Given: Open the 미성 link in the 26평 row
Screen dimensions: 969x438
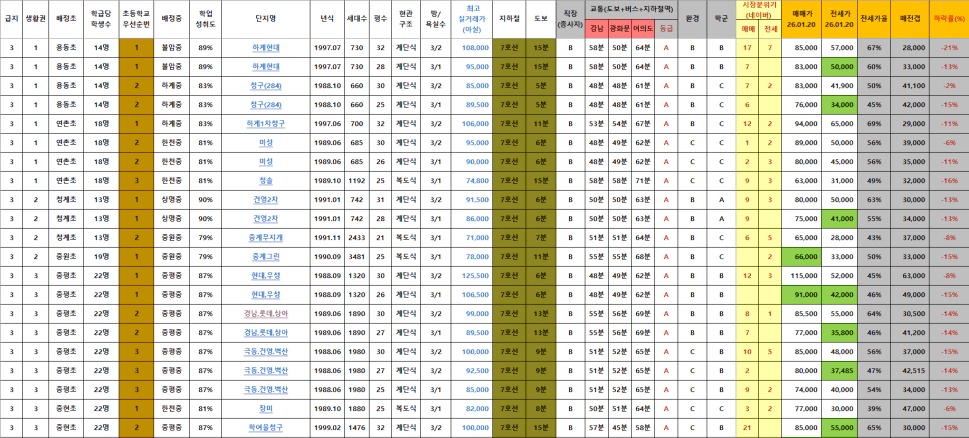Looking at the screenshot, I should coord(266,162).
